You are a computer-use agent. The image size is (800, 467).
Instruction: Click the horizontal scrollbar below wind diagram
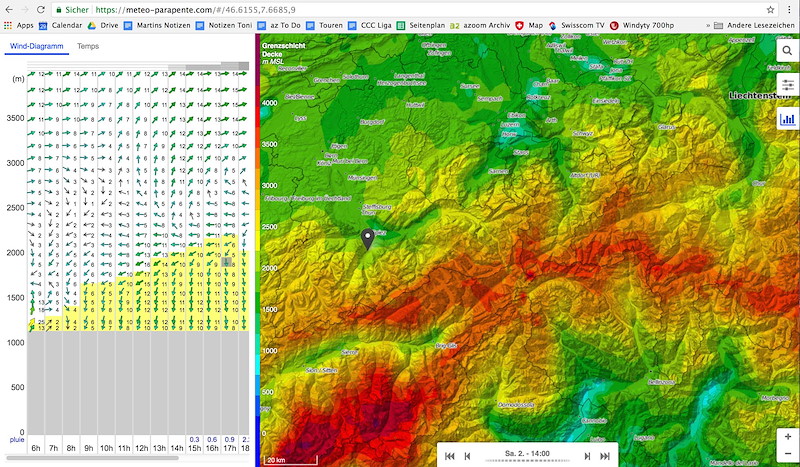point(93,458)
